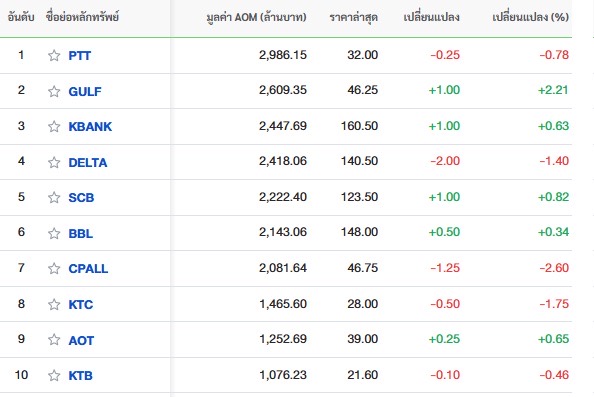Sort by มูลค่า AOM column header

coord(256,17)
